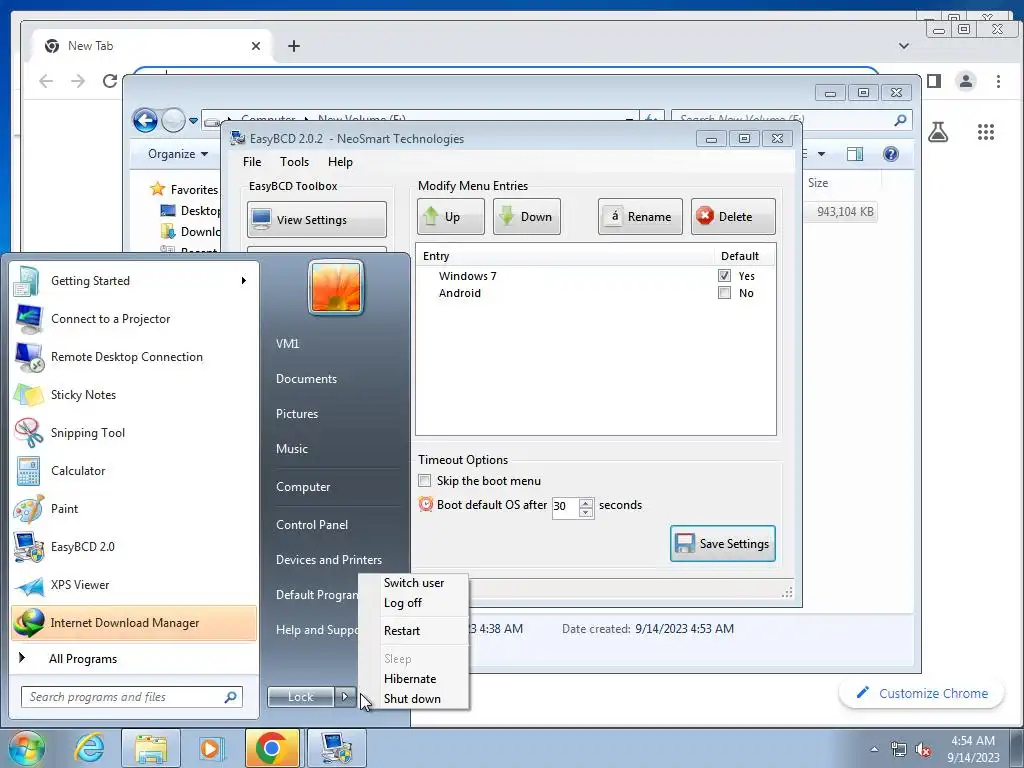Click Customize Chrome button

pos(921,694)
